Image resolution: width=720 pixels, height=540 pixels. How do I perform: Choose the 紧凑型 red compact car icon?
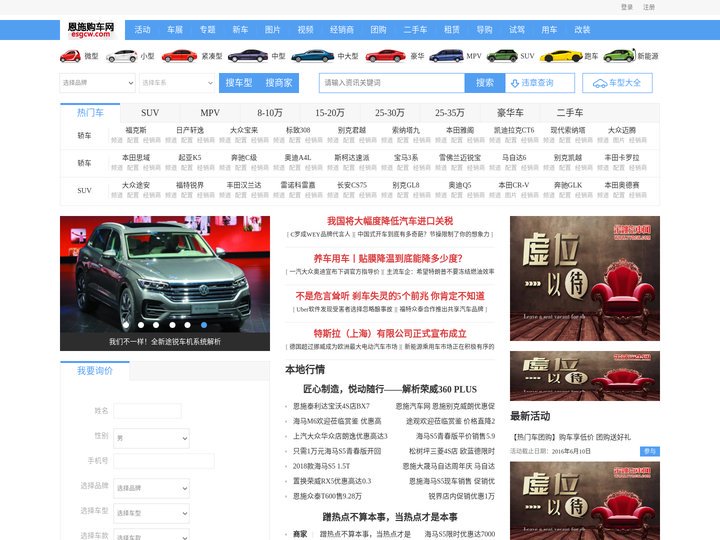click(180, 56)
